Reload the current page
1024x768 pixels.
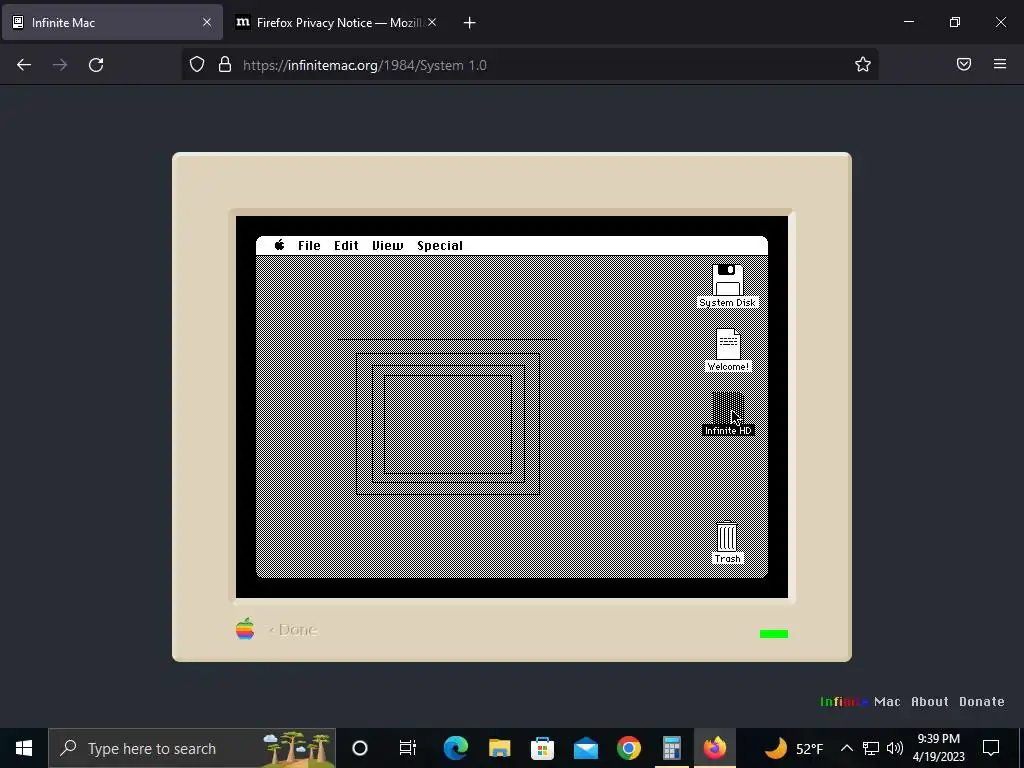96,65
